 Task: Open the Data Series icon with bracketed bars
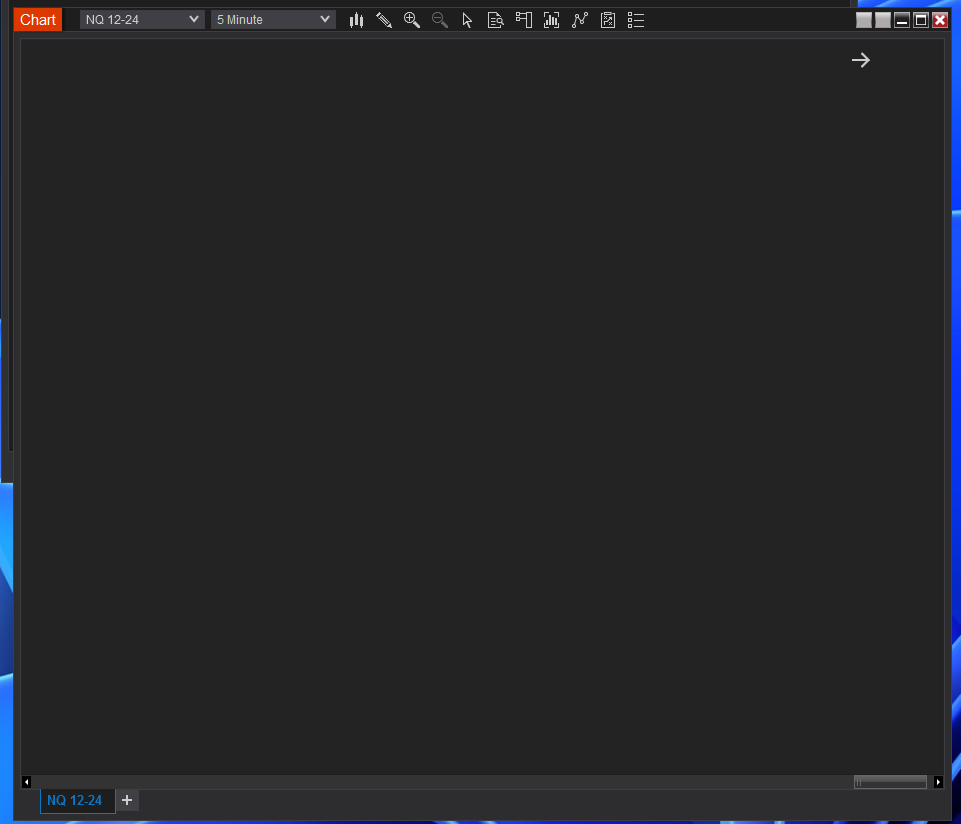coord(552,20)
